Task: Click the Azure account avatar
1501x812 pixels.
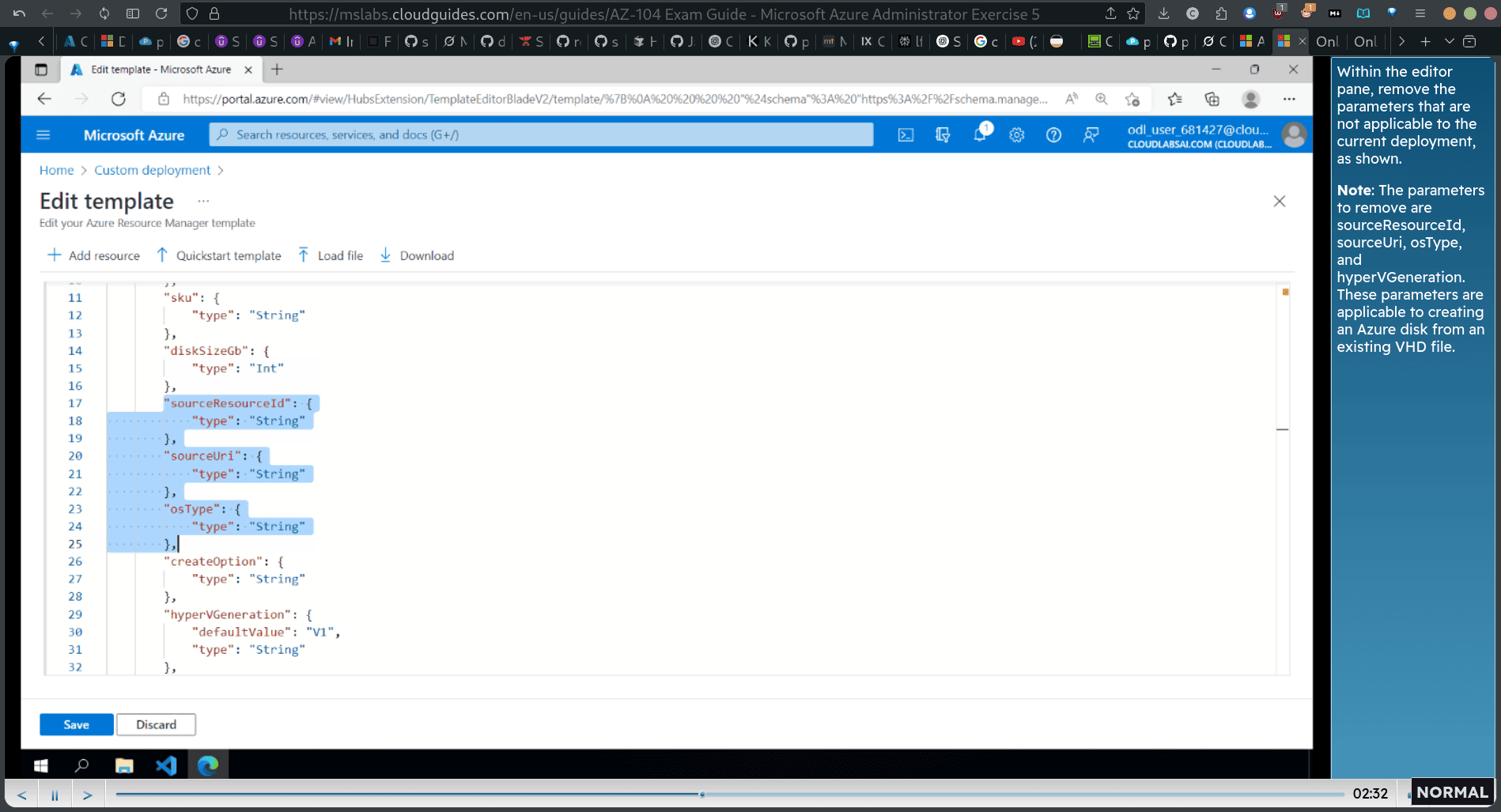Action: (1294, 135)
